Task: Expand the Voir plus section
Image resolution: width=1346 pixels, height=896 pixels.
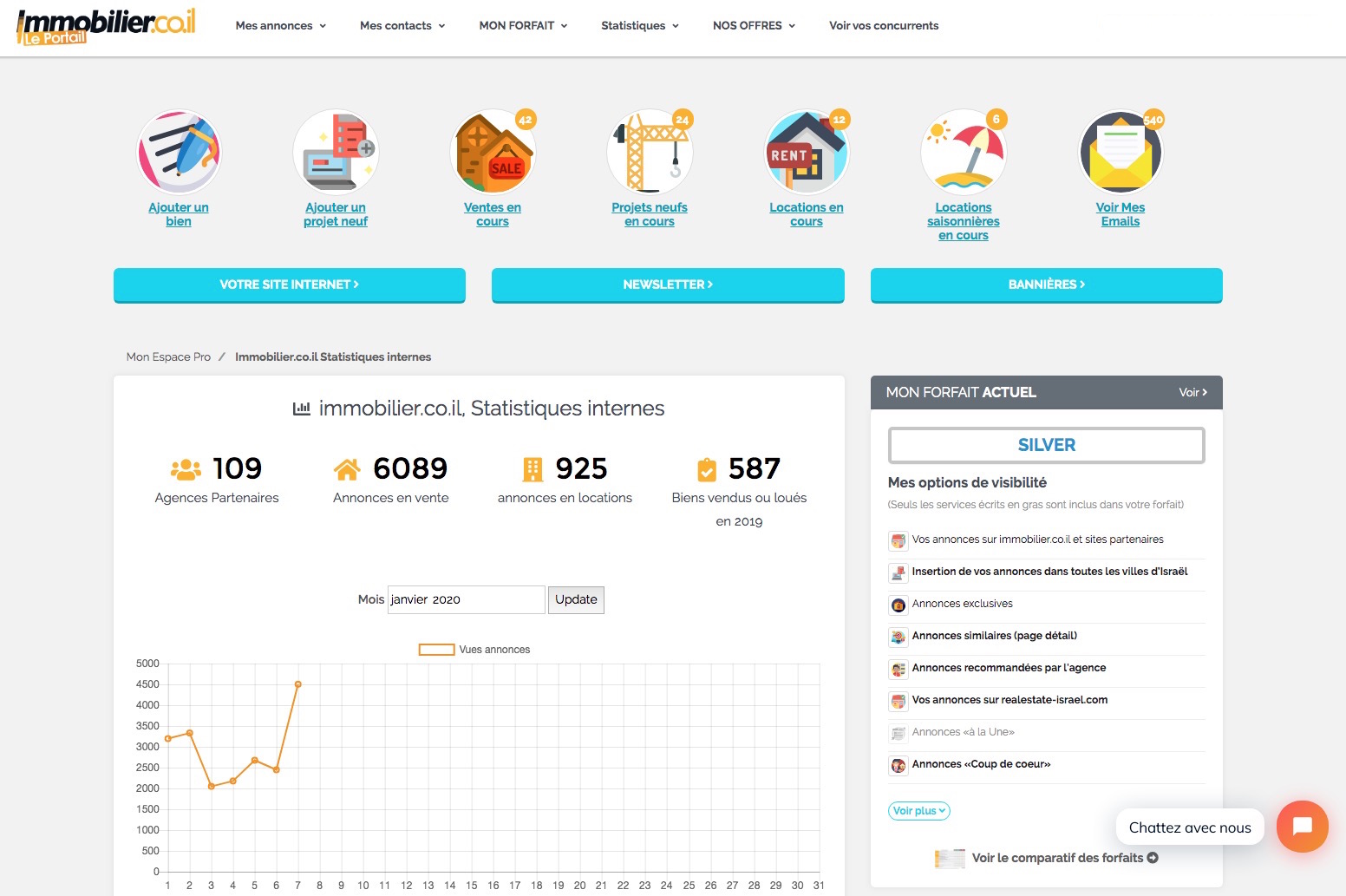Action: pyautogui.click(x=918, y=810)
